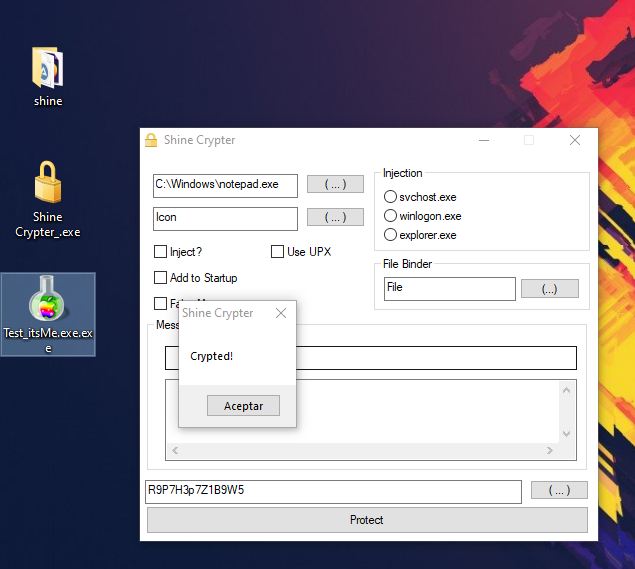The image size is (635, 569).
Task: Click the C:\Windows\notepad.exe path field
Action: coord(225,186)
